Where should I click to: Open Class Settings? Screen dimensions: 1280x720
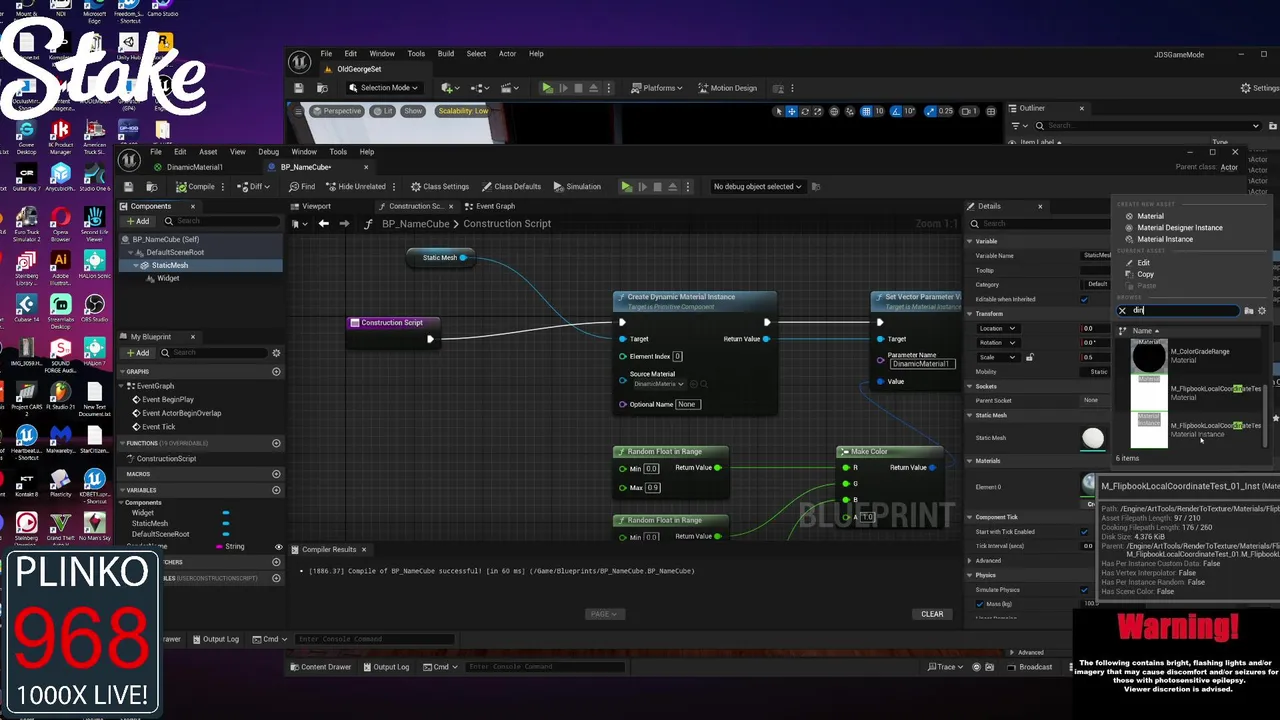pyautogui.click(x=439, y=186)
